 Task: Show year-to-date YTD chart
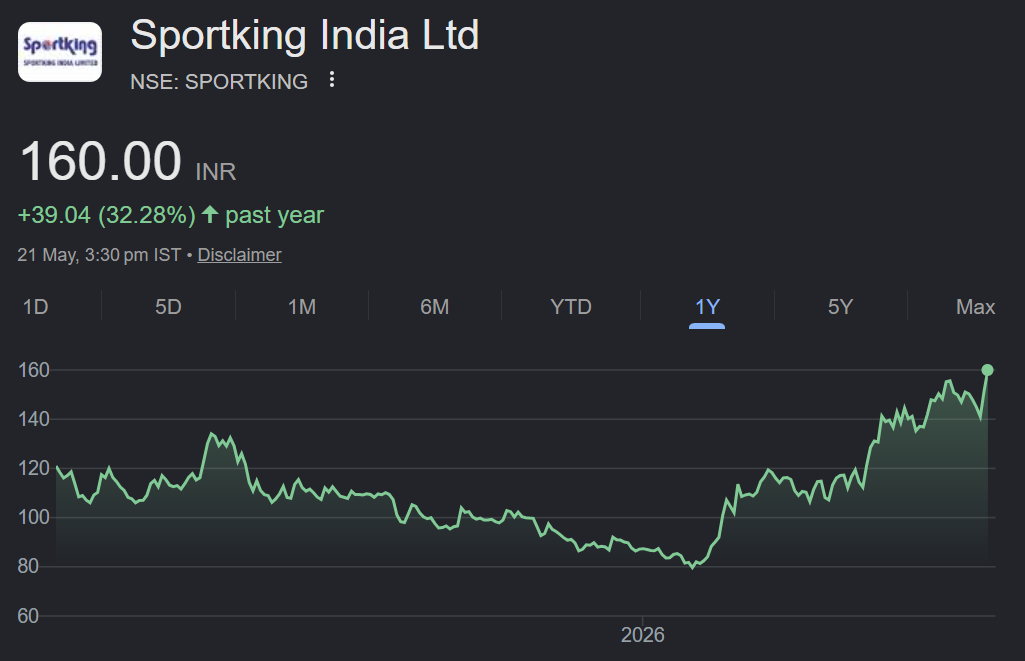tap(571, 307)
